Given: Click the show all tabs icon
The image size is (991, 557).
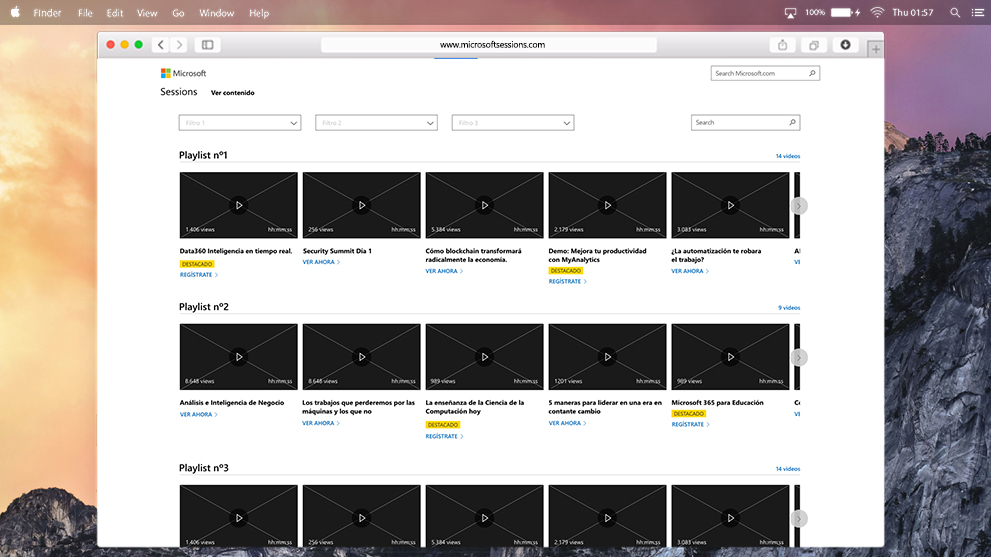Looking at the screenshot, I should point(814,45).
